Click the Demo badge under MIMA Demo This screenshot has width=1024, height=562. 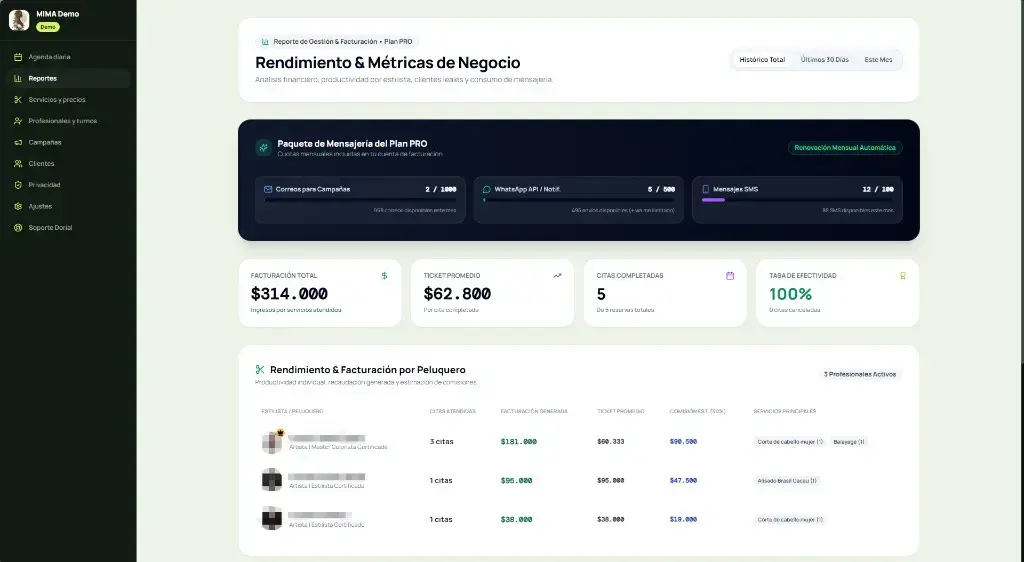(48, 27)
